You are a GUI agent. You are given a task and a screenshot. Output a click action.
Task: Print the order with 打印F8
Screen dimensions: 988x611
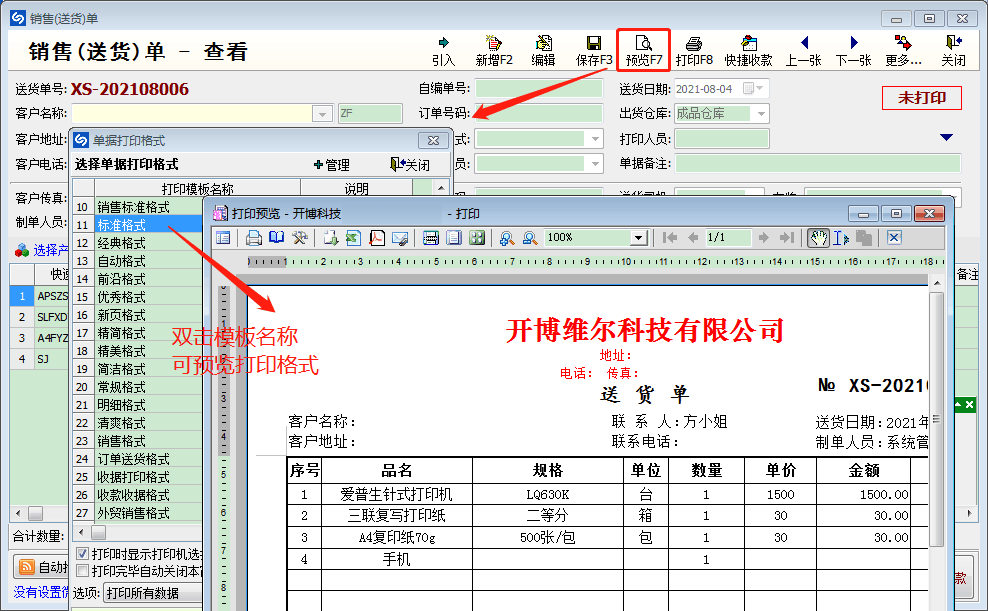pyautogui.click(x=694, y=50)
